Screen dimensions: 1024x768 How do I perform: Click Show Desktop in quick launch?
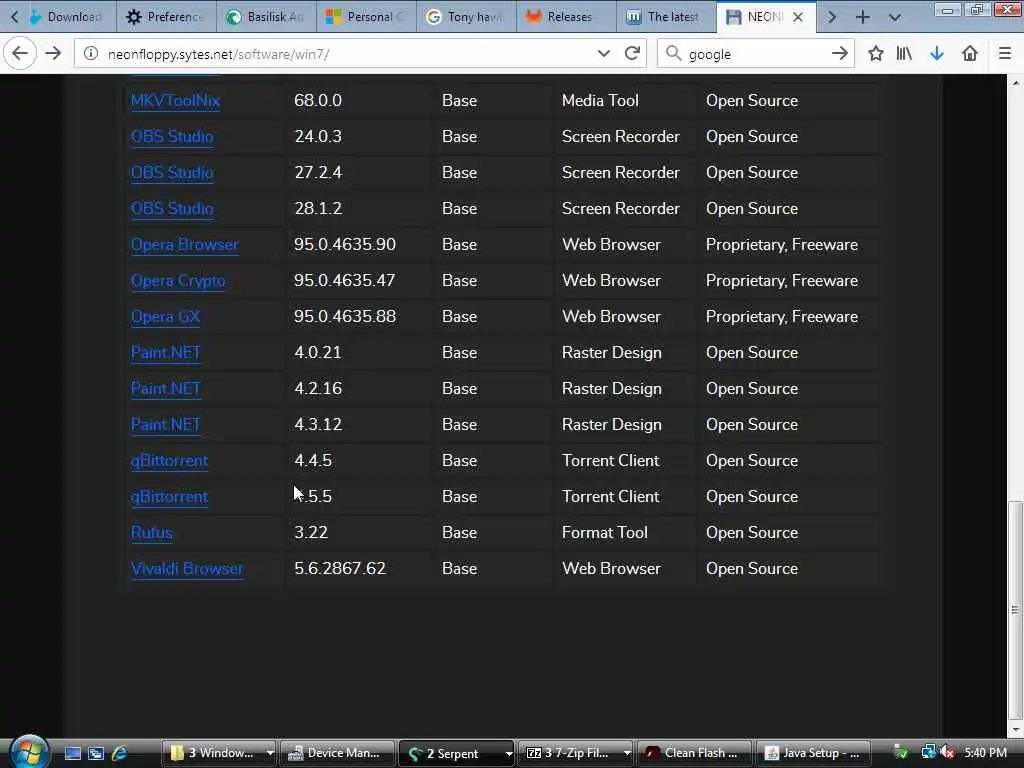[72, 753]
